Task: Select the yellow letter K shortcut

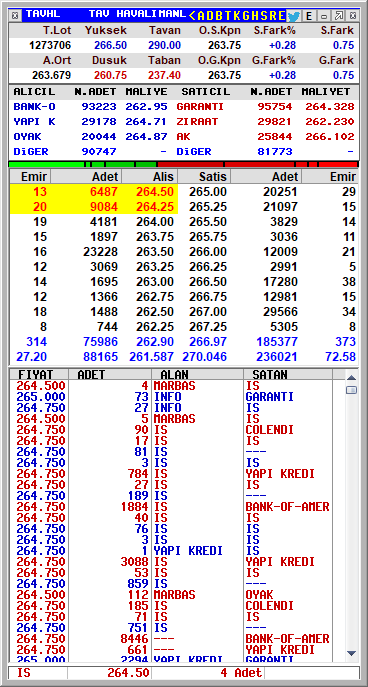Action: pyautogui.click(x=238, y=16)
